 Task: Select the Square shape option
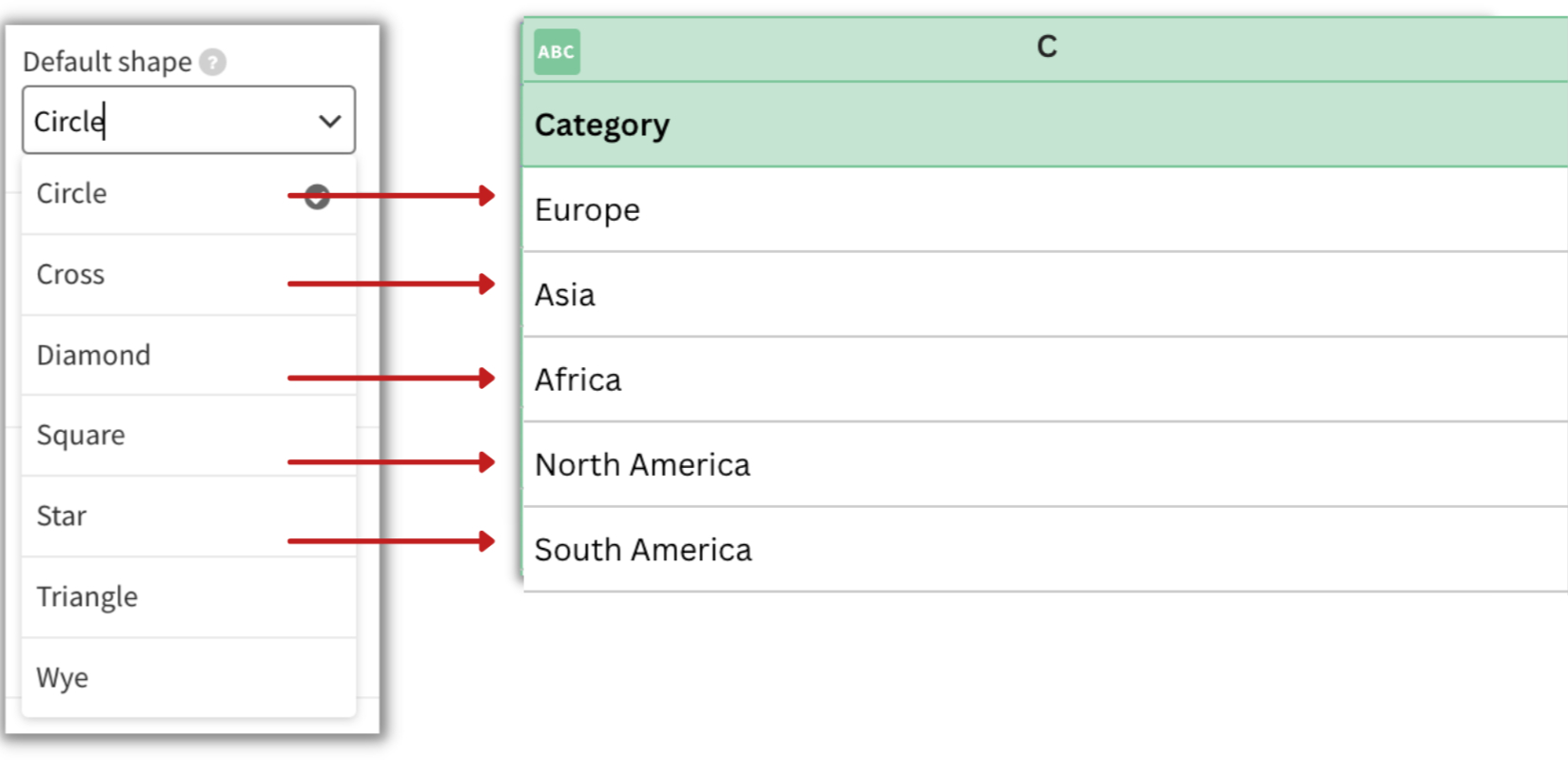coord(81,436)
